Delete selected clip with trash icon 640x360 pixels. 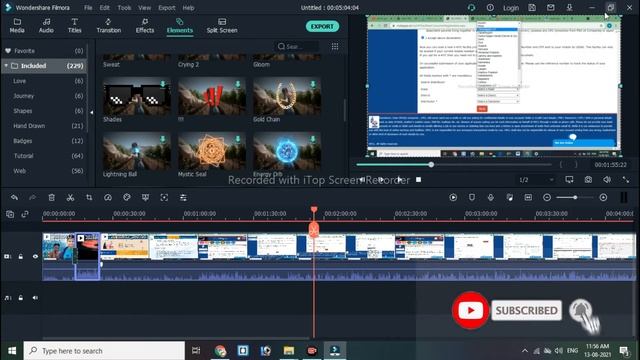[51, 198]
